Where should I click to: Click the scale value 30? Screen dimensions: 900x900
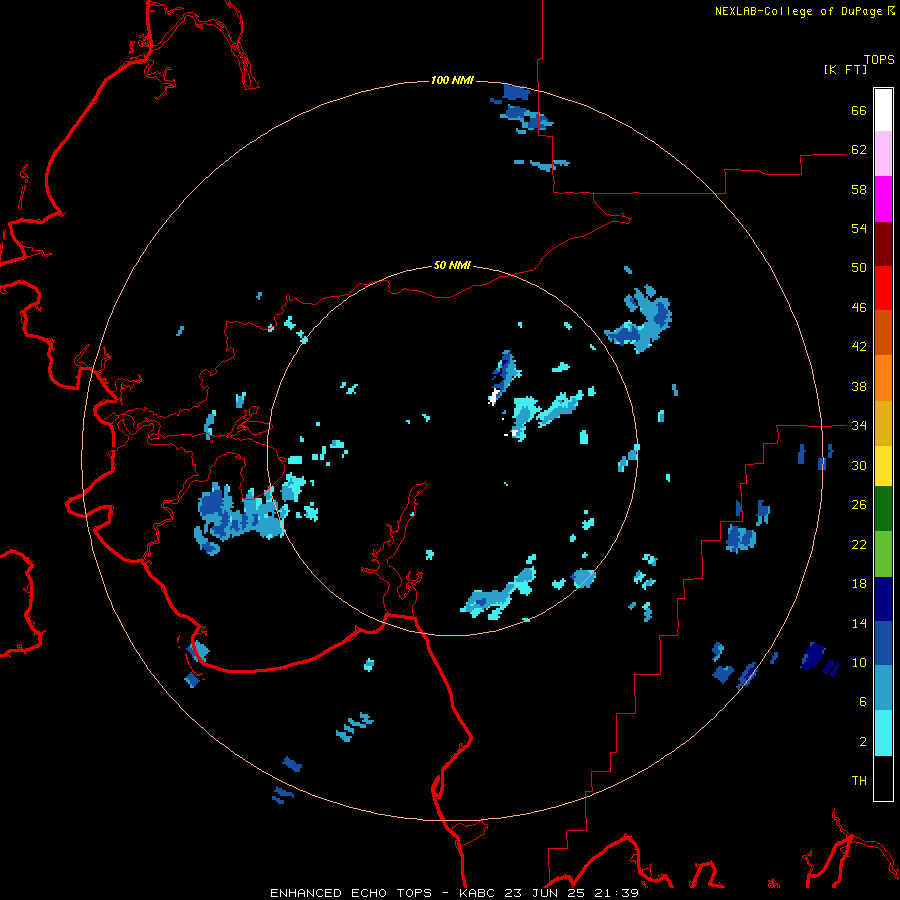859,465
